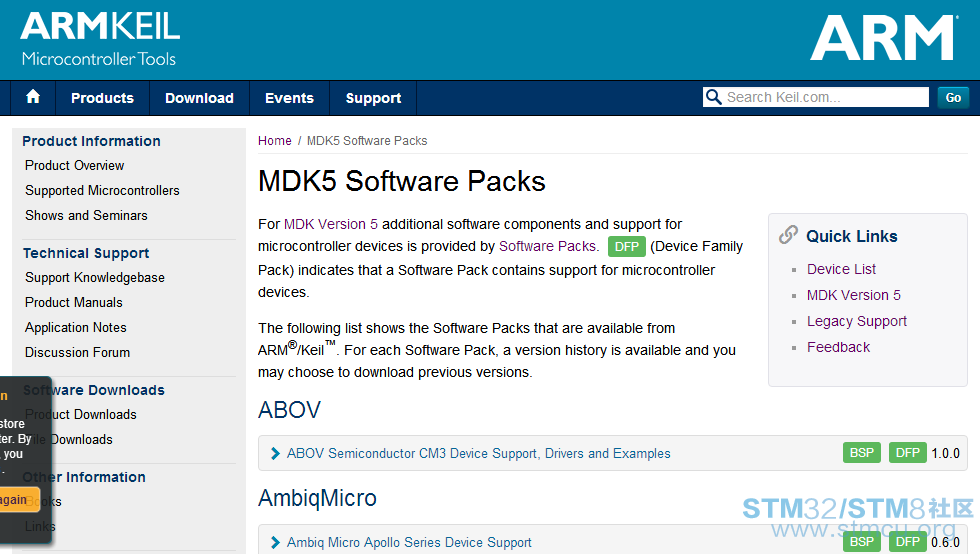Click DFP badge on Ambiq Micro Apollo row
980x554 pixels.
click(x=908, y=541)
